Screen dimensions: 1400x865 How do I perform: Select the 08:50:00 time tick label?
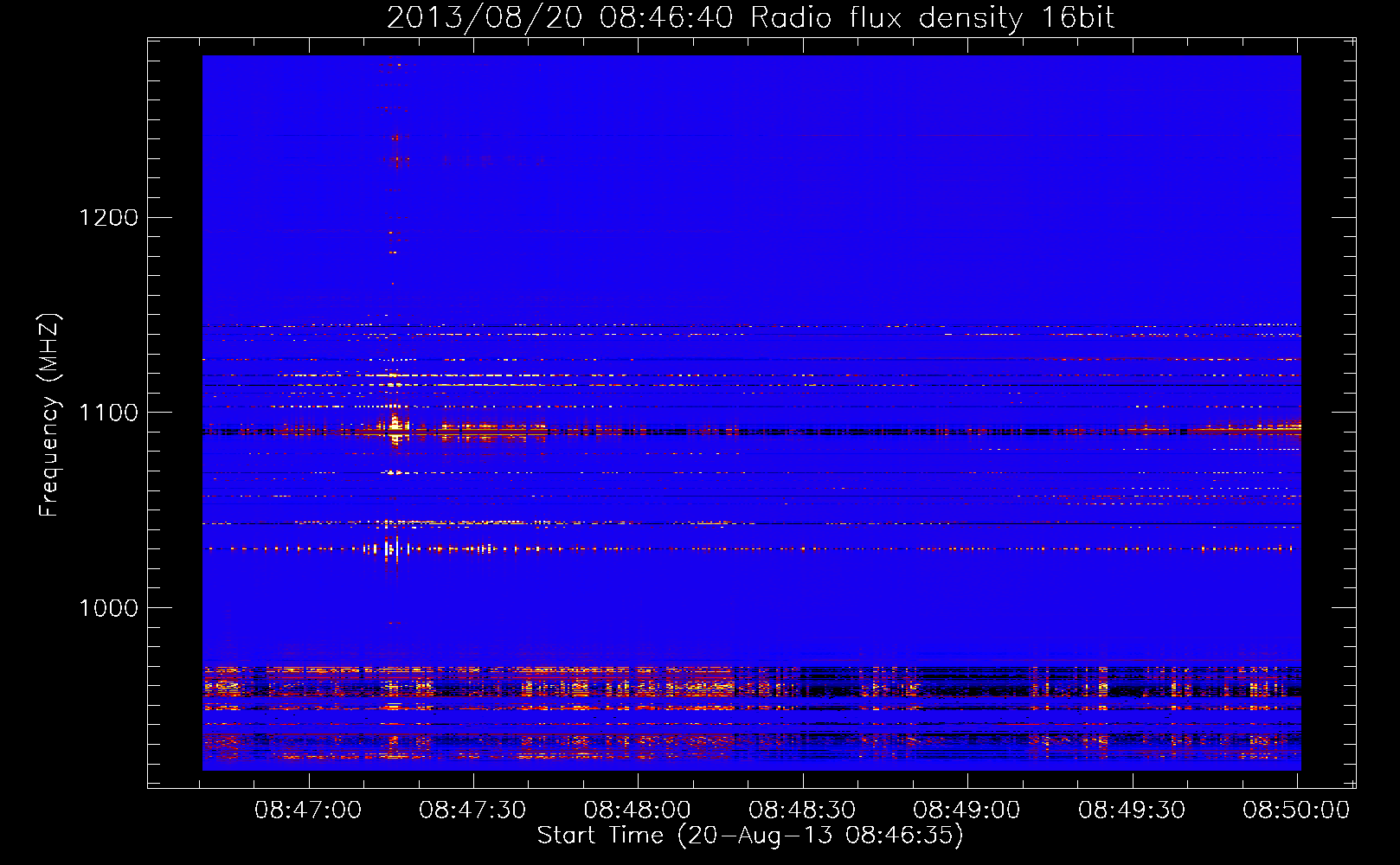1296,810
